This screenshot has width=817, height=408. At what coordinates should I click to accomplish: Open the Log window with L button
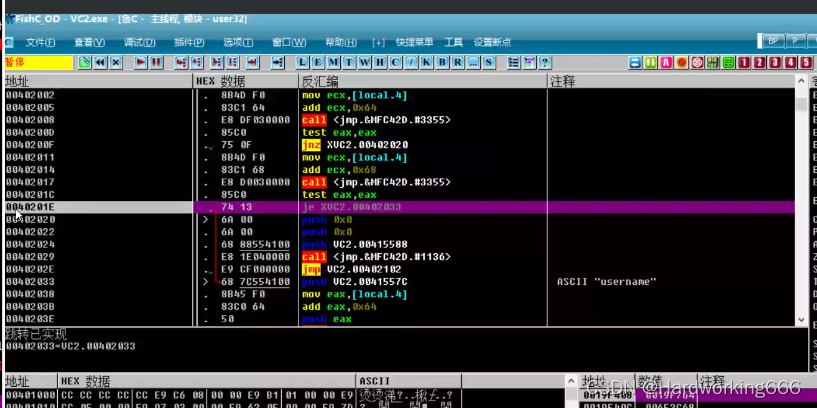coord(302,63)
